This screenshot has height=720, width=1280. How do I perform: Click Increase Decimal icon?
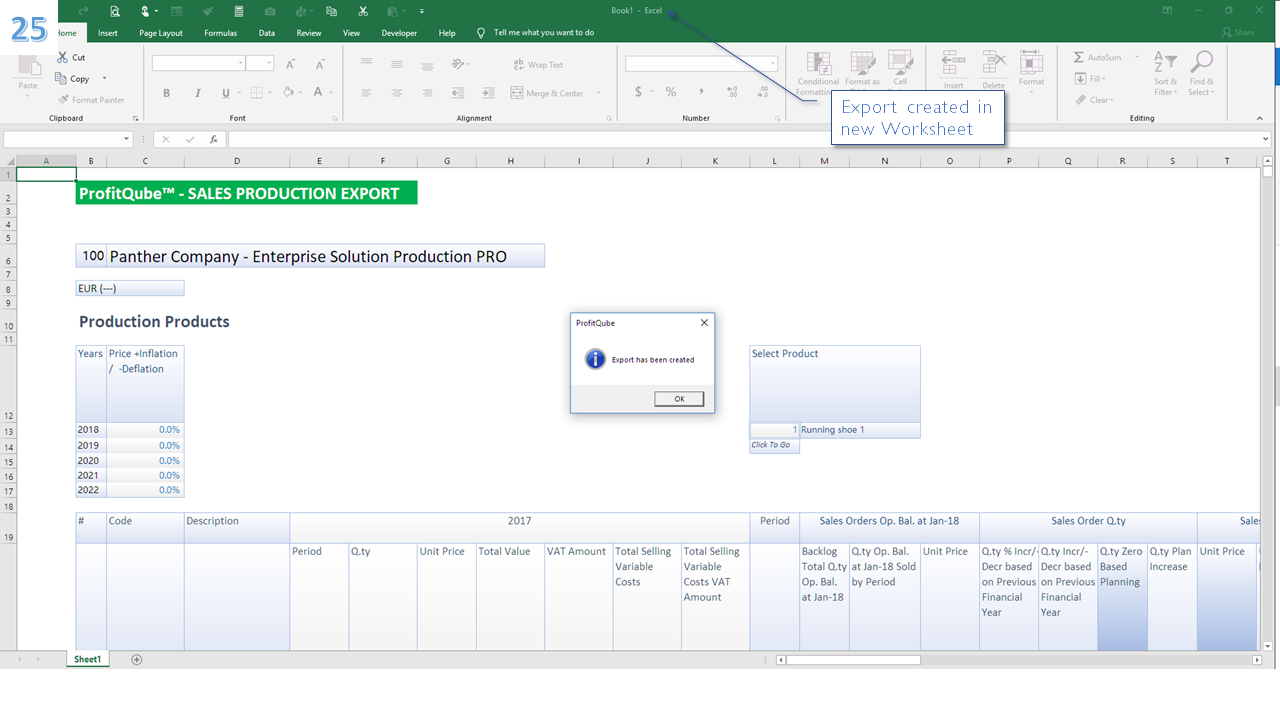[x=732, y=92]
